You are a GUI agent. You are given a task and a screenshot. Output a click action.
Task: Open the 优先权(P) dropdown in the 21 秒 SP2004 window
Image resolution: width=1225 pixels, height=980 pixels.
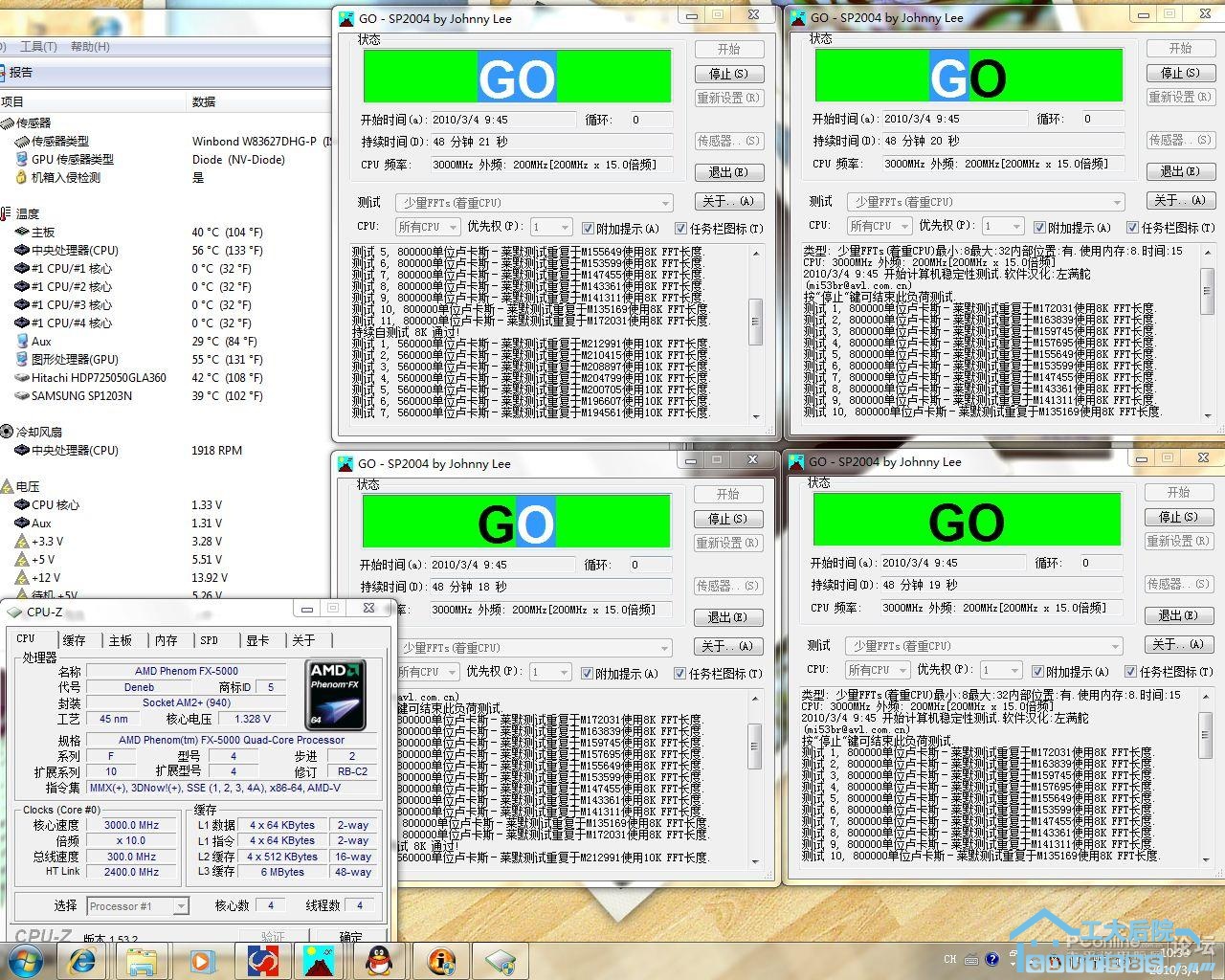tap(550, 227)
